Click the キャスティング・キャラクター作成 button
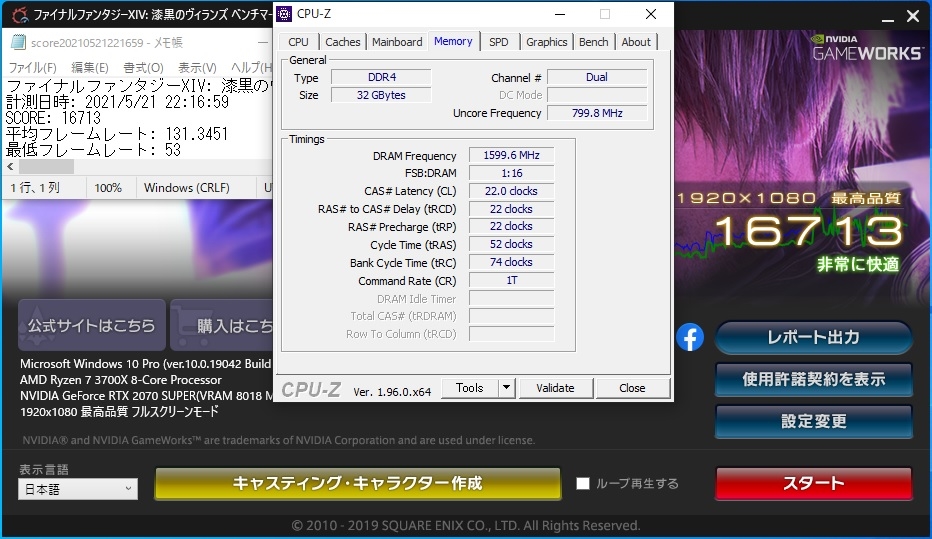 point(357,483)
